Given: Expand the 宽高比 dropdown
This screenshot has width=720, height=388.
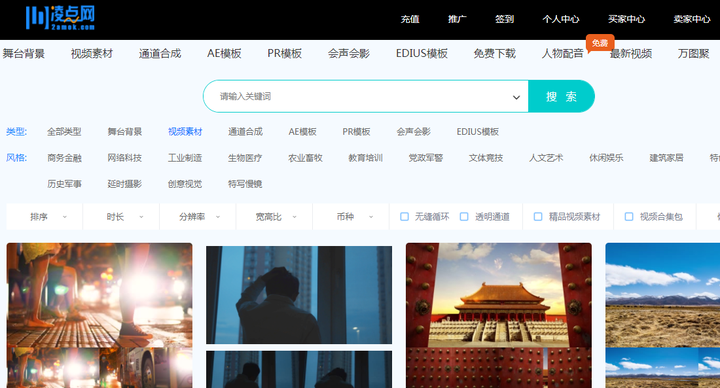Looking at the screenshot, I should 275,217.
